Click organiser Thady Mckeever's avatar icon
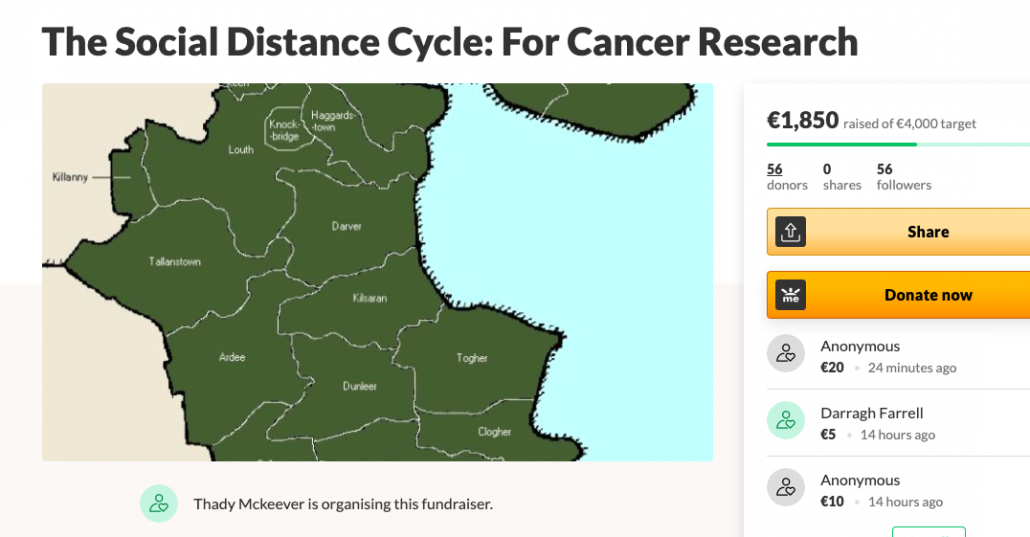1030x537 pixels. click(x=159, y=503)
